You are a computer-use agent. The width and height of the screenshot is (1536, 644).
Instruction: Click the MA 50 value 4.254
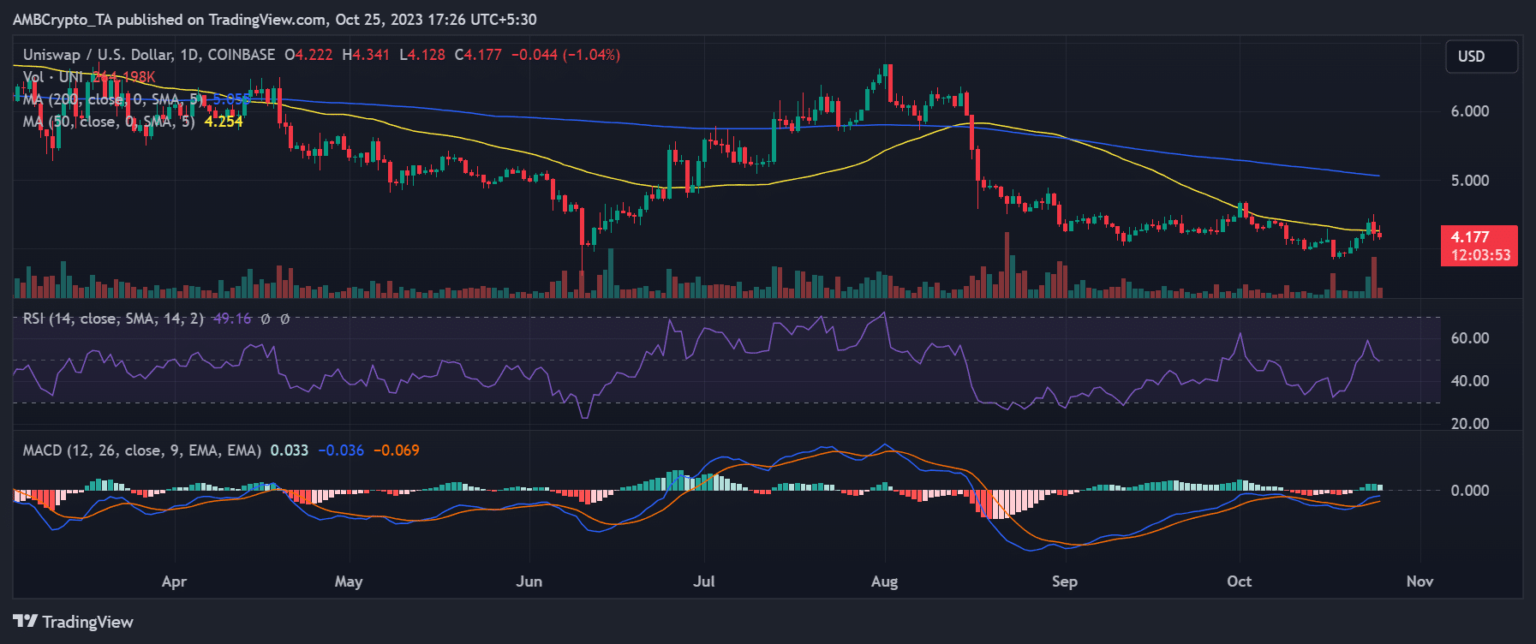click(223, 121)
